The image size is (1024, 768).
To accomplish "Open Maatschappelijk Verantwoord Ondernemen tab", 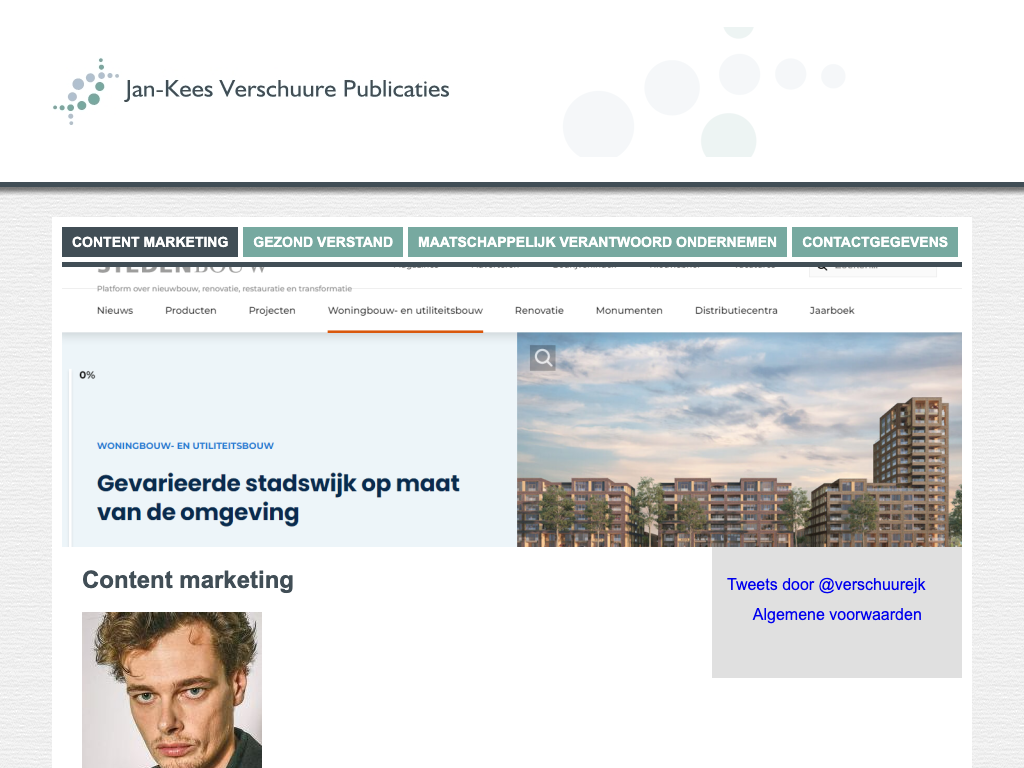I will pyautogui.click(x=597, y=242).
